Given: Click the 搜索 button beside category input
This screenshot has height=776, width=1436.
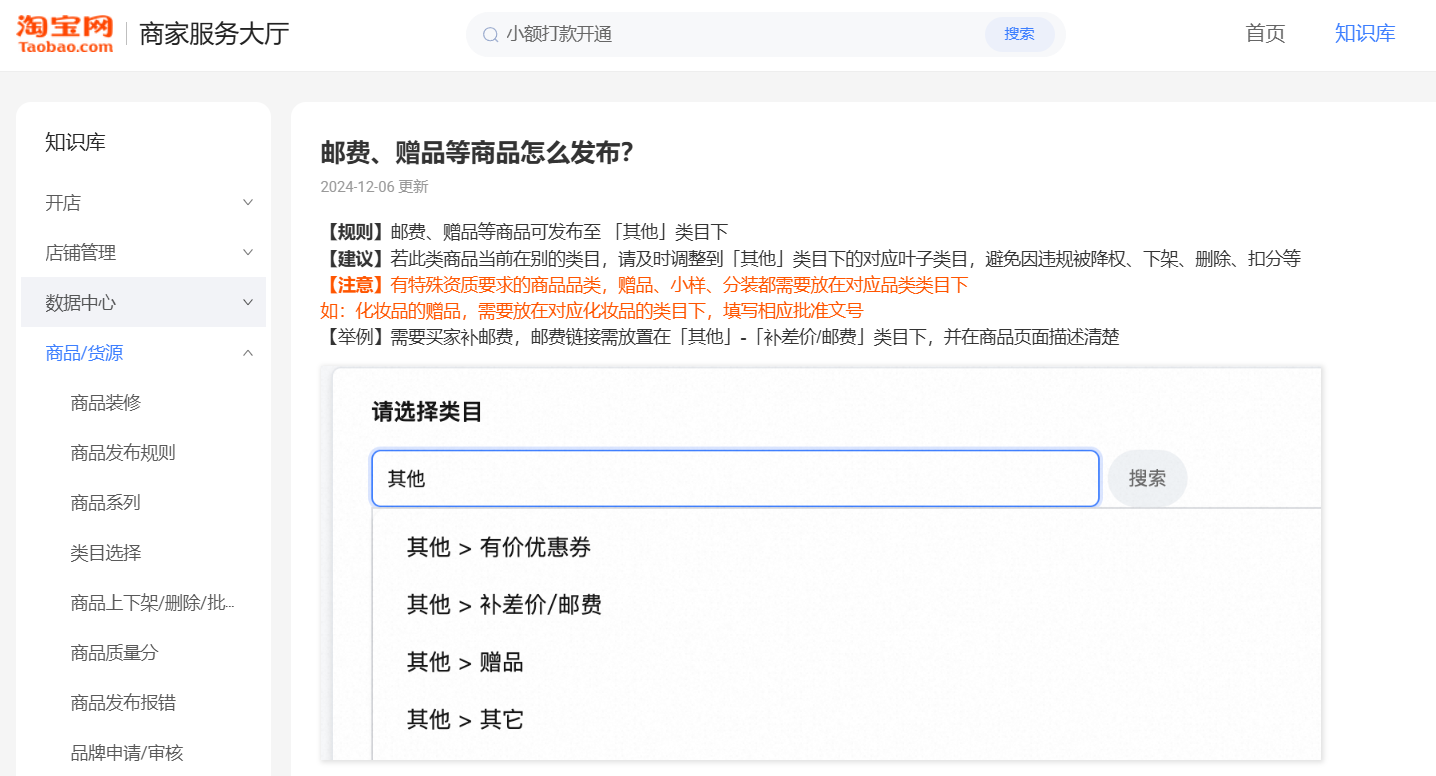Looking at the screenshot, I should tap(1147, 478).
